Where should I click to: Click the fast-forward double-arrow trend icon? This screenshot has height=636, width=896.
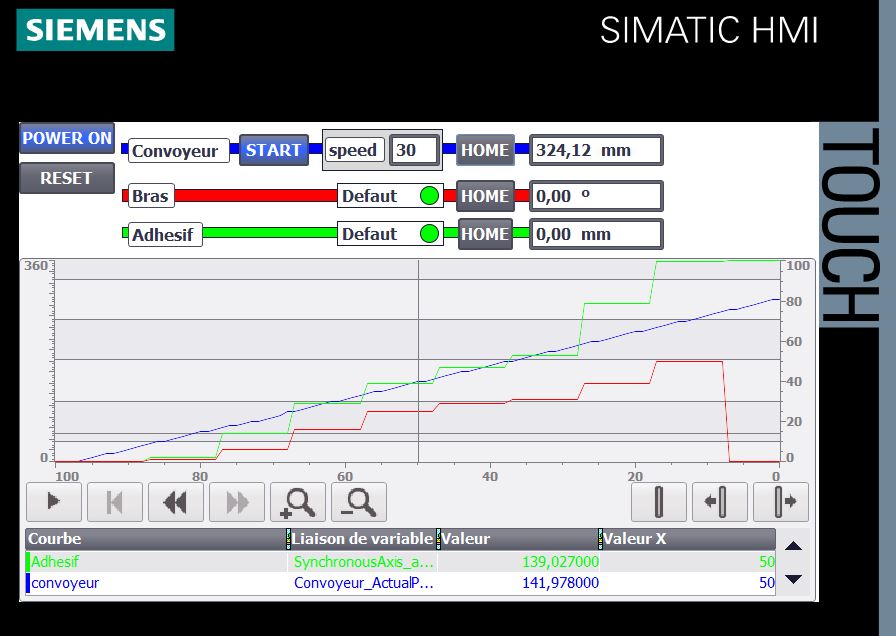click(237, 502)
